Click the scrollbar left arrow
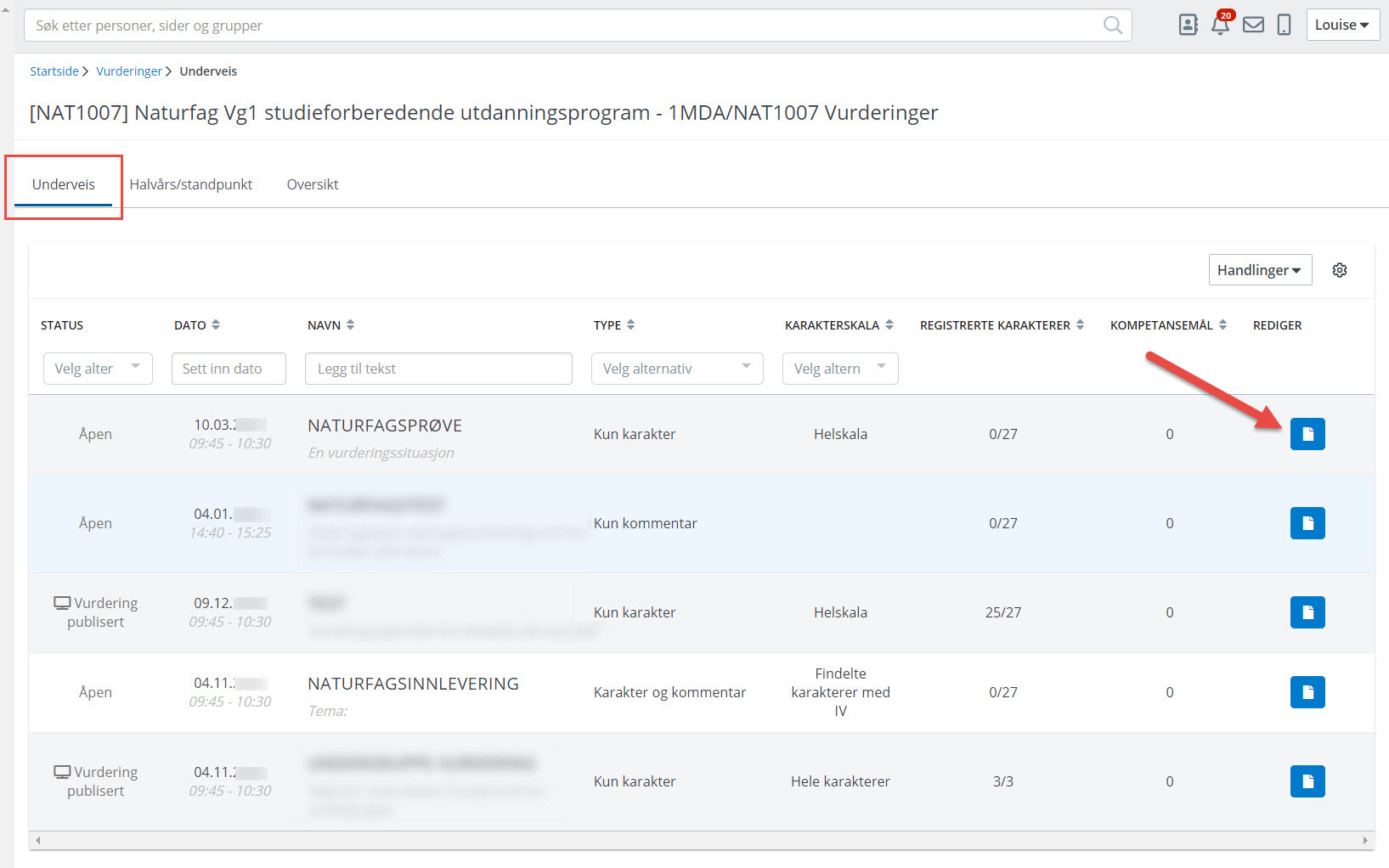This screenshot has height=868, width=1389. [x=37, y=841]
